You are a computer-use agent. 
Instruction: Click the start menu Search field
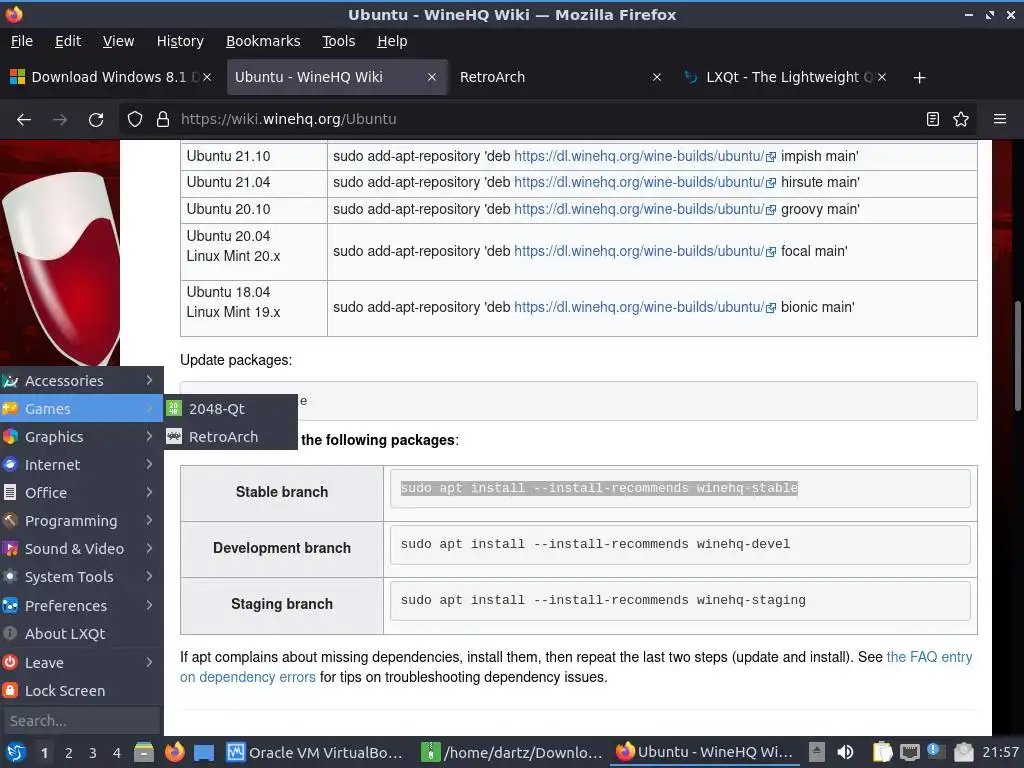pyautogui.click(x=81, y=721)
